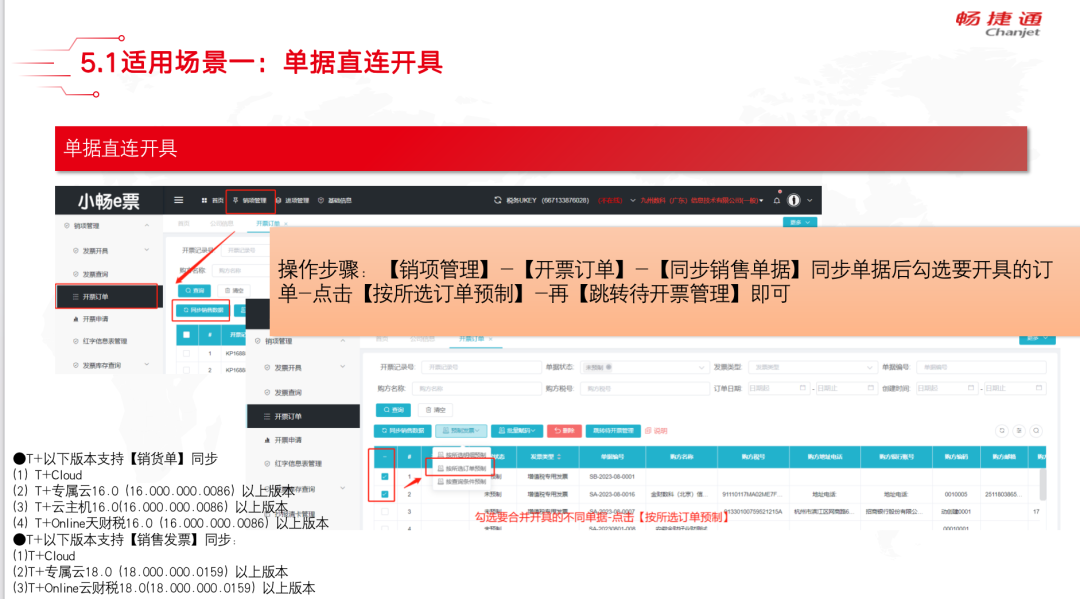The image size is (1080, 599).
Task: Click the 更多 button below the black header
Action: 800,222
